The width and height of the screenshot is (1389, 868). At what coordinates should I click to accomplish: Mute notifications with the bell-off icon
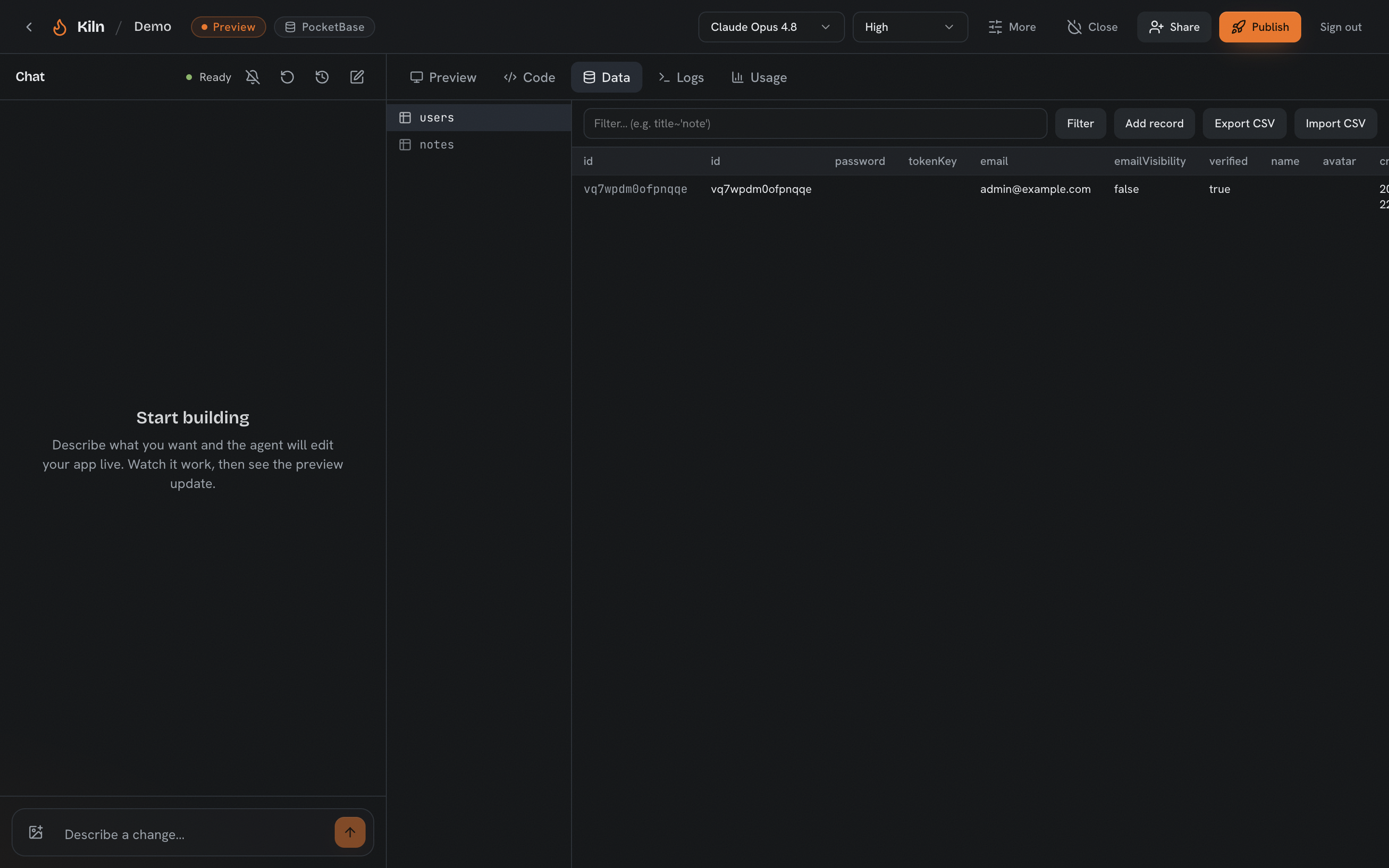click(253, 77)
